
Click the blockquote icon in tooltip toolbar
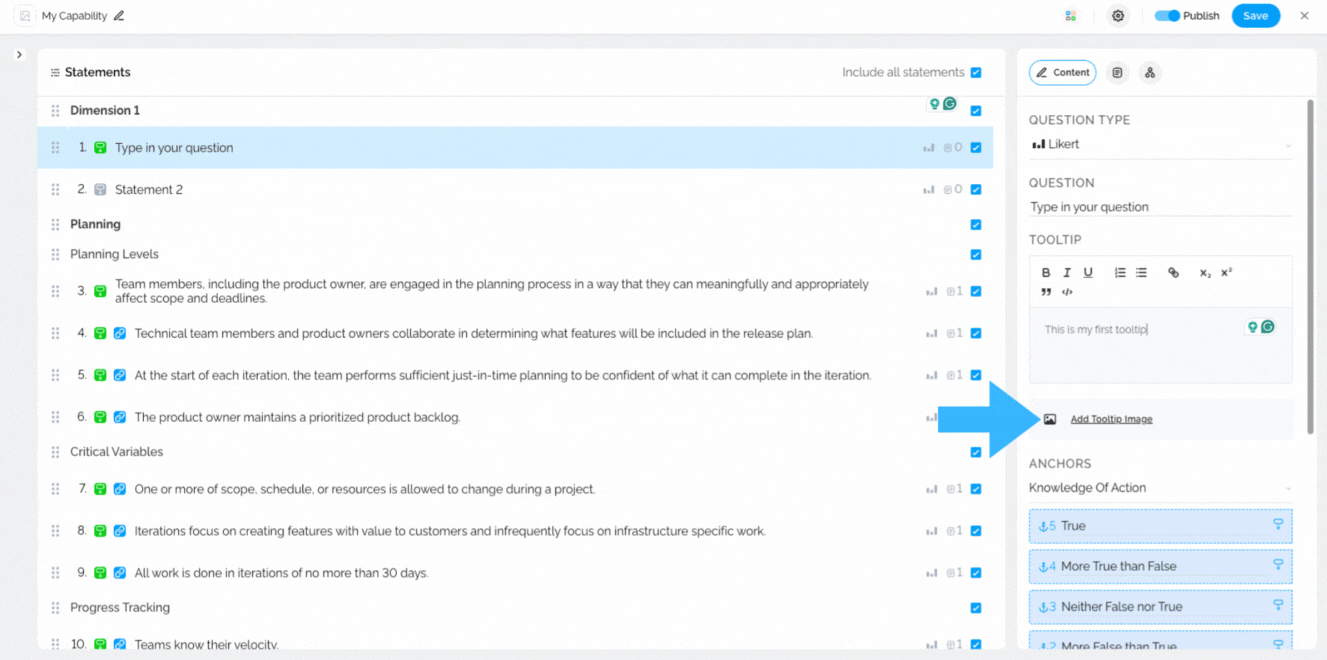[1046, 292]
